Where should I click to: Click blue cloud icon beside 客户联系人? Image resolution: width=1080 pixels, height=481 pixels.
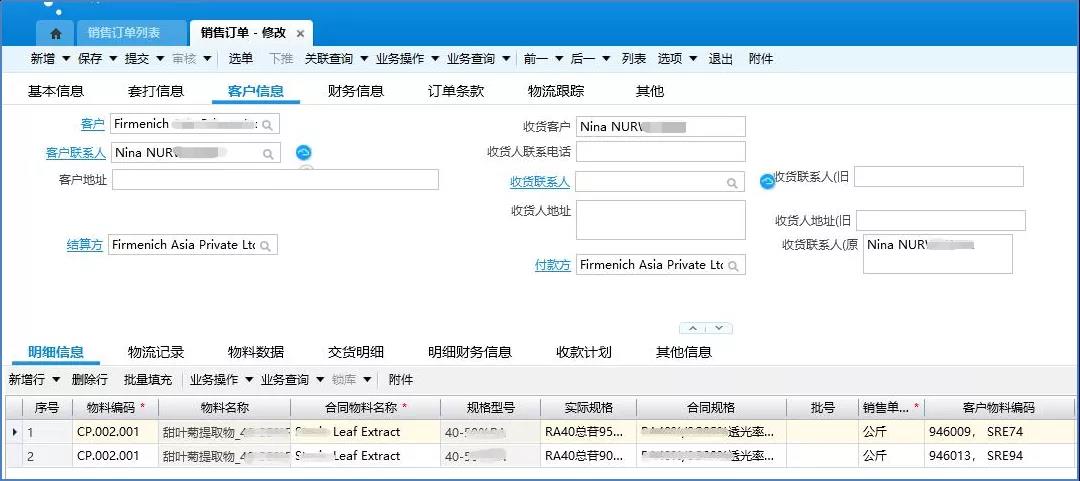[304, 153]
